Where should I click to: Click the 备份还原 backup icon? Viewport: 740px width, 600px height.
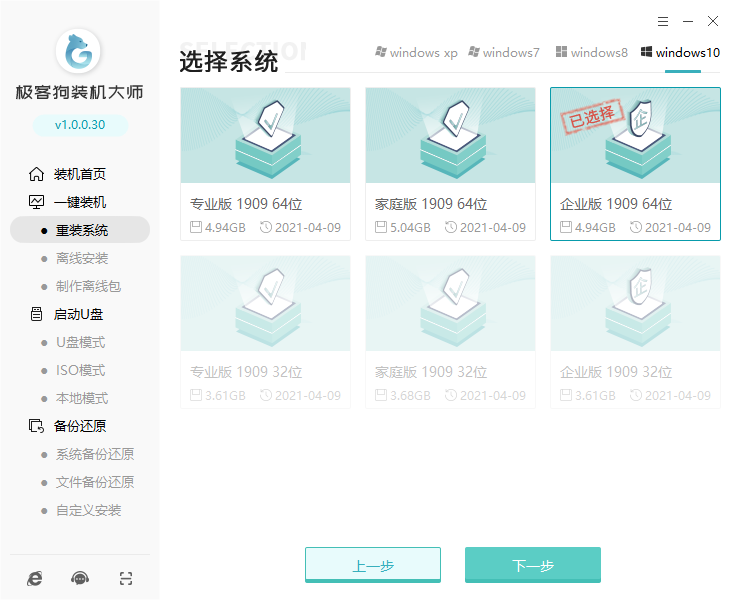37,426
